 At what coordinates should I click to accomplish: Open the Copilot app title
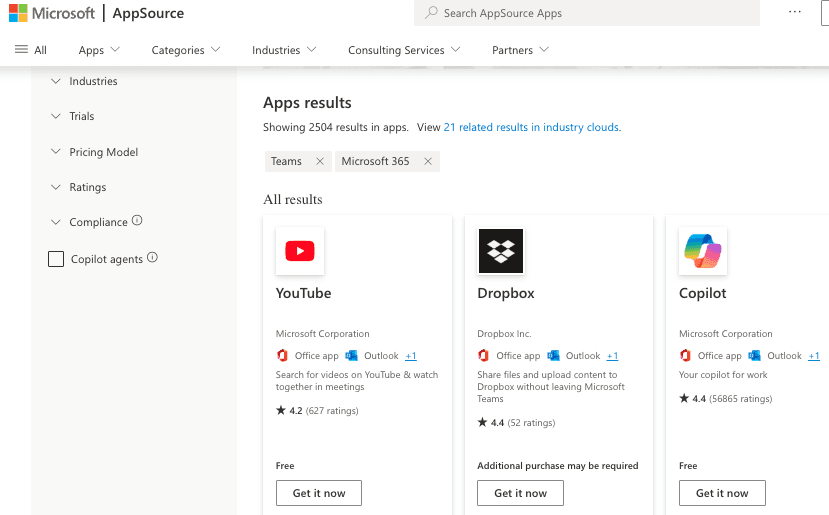[703, 293]
